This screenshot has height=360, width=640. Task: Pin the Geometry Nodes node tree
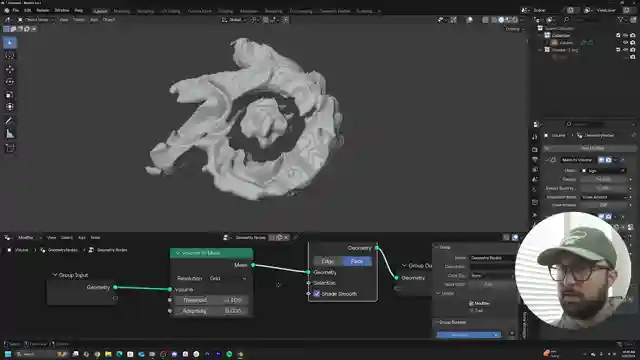(296, 238)
